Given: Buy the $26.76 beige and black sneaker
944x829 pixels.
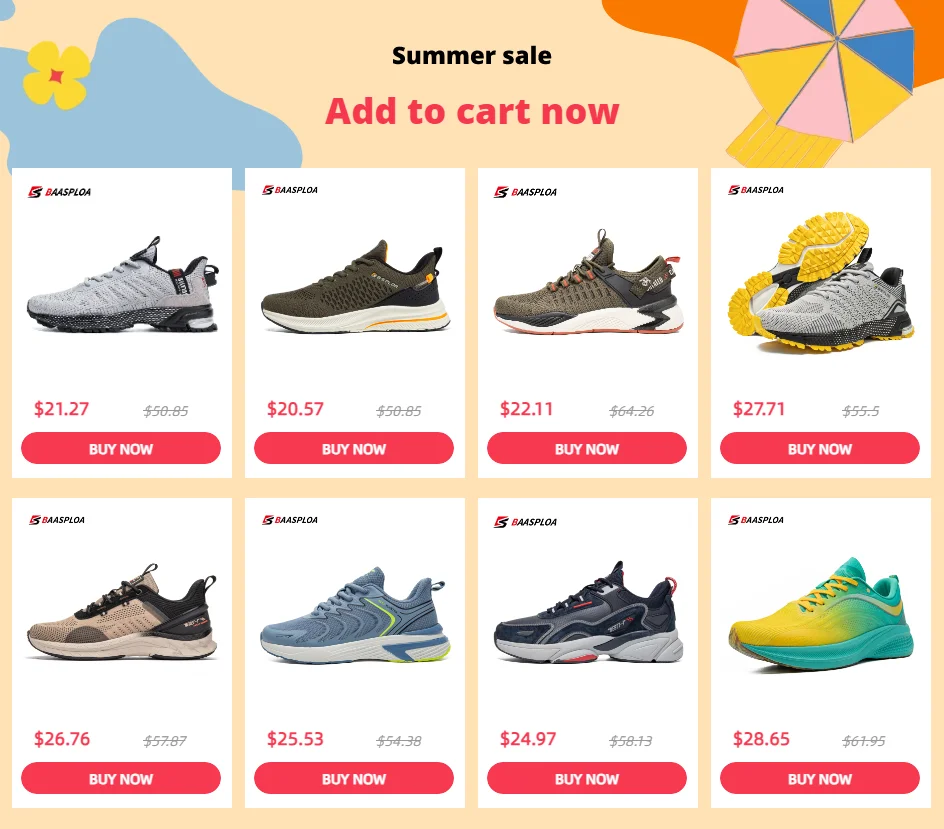Looking at the screenshot, I should coord(121,778).
